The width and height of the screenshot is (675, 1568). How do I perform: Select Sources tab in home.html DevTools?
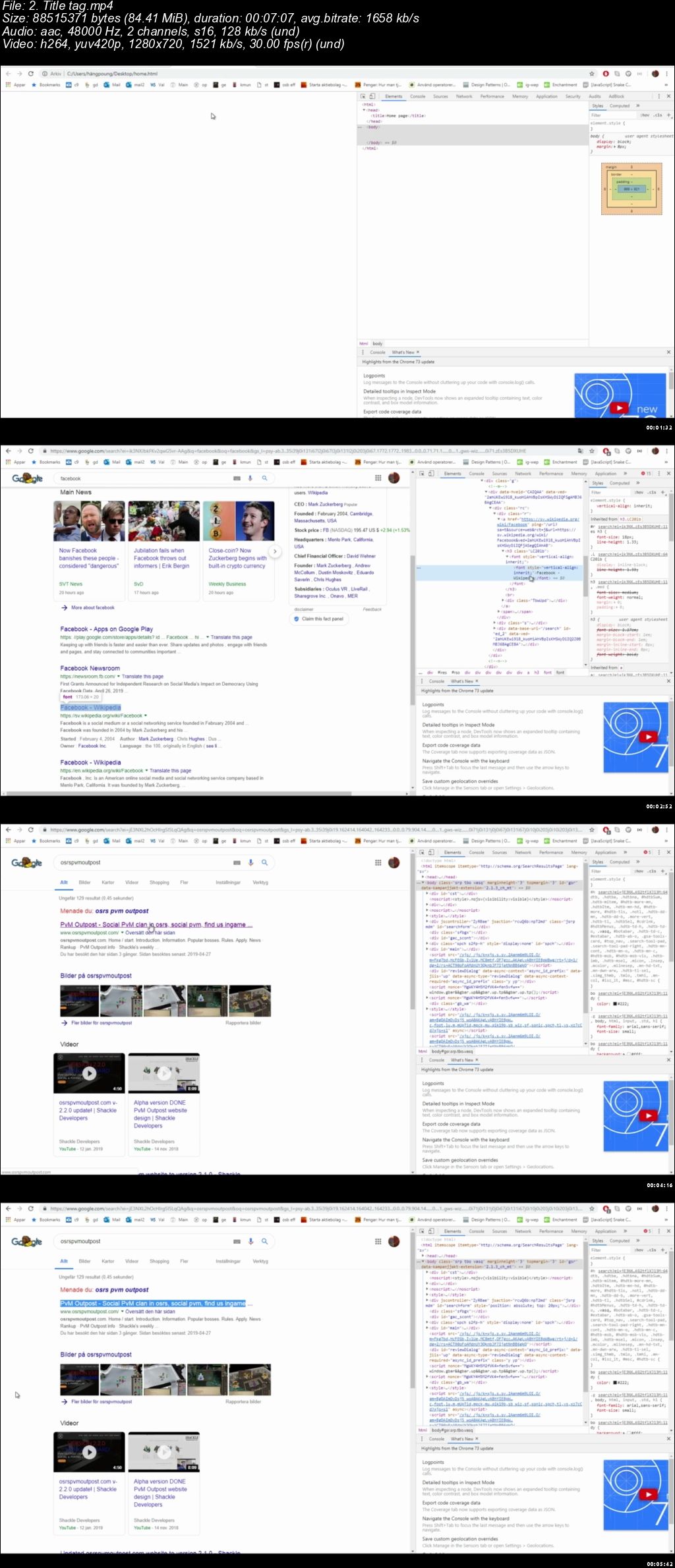pos(440,96)
